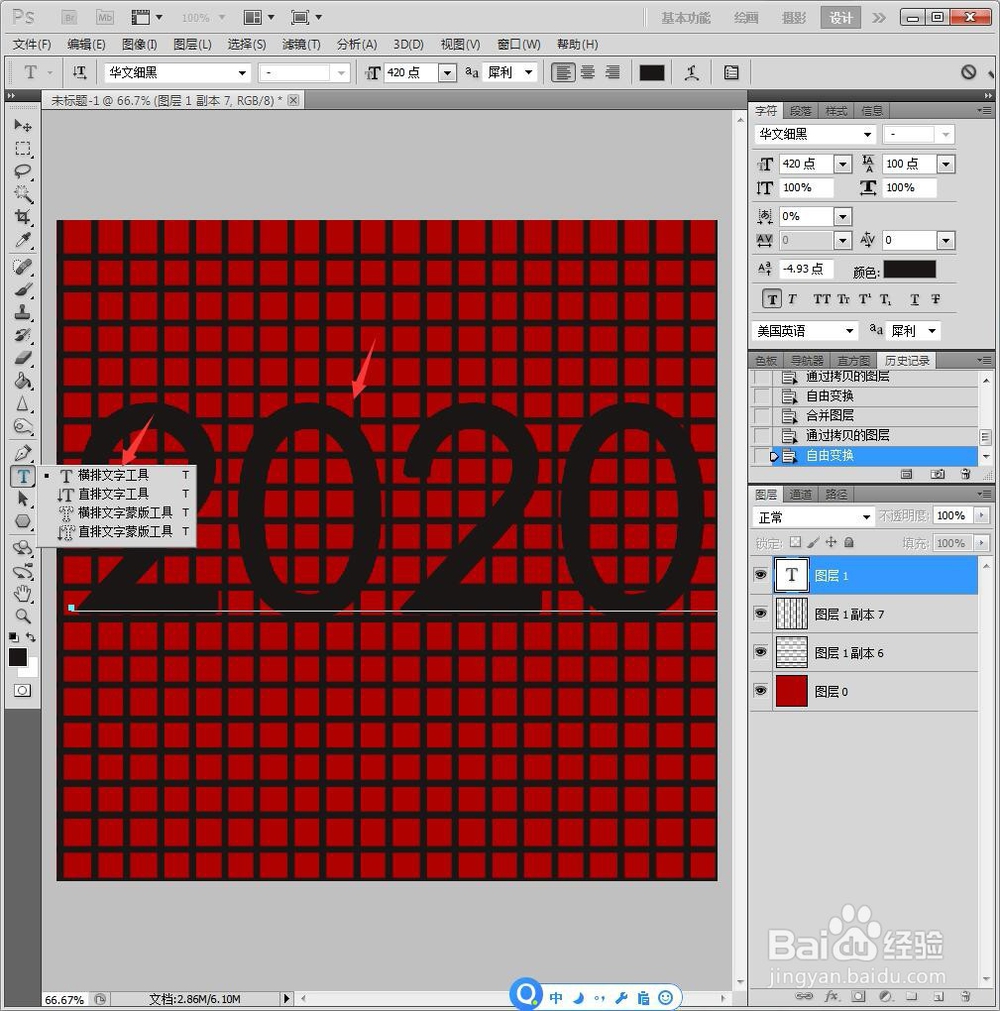Click foreground color swatch in toolbox
This screenshot has width=1000, height=1011.
point(17,657)
